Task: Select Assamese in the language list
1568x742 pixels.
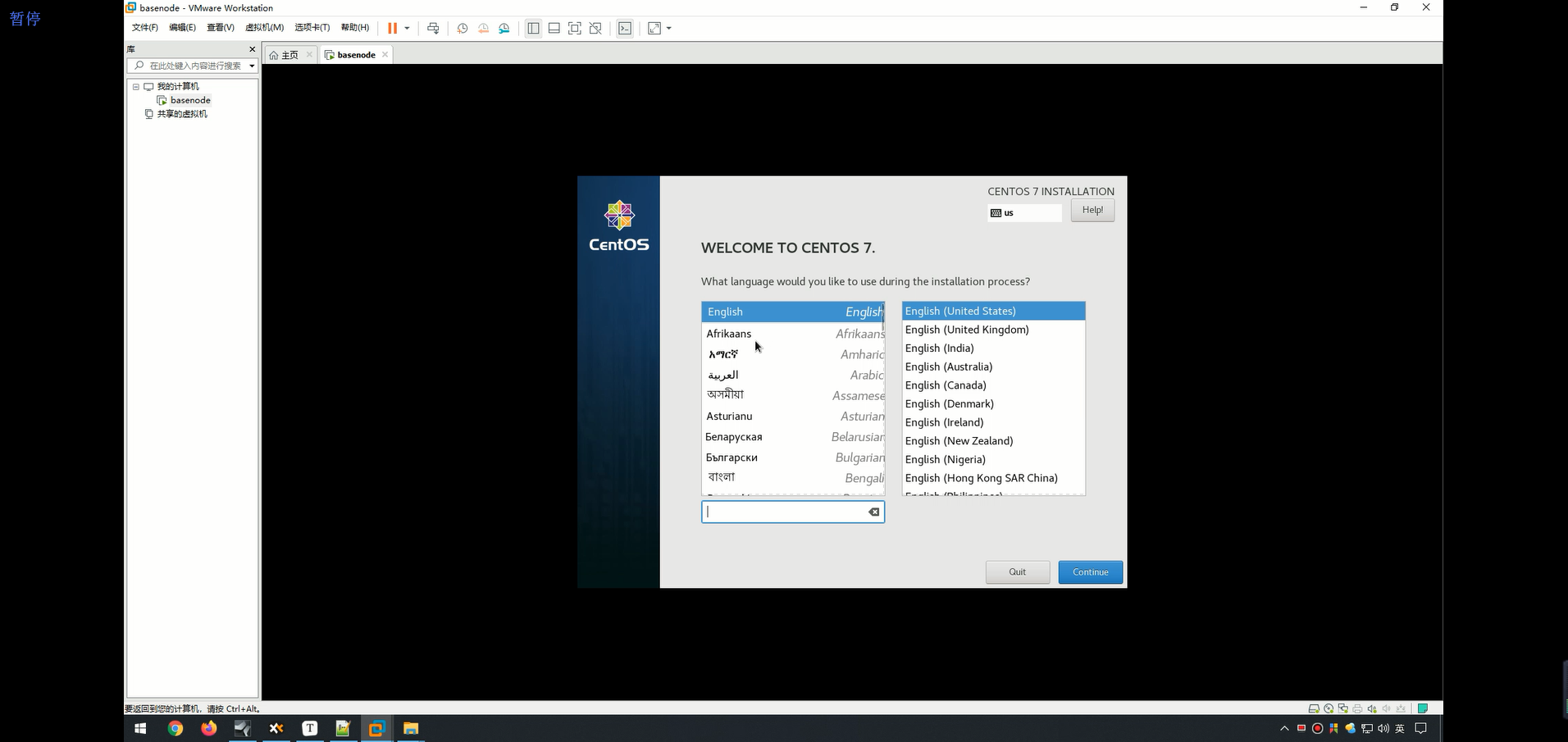Action: pyautogui.click(x=793, y=395)
